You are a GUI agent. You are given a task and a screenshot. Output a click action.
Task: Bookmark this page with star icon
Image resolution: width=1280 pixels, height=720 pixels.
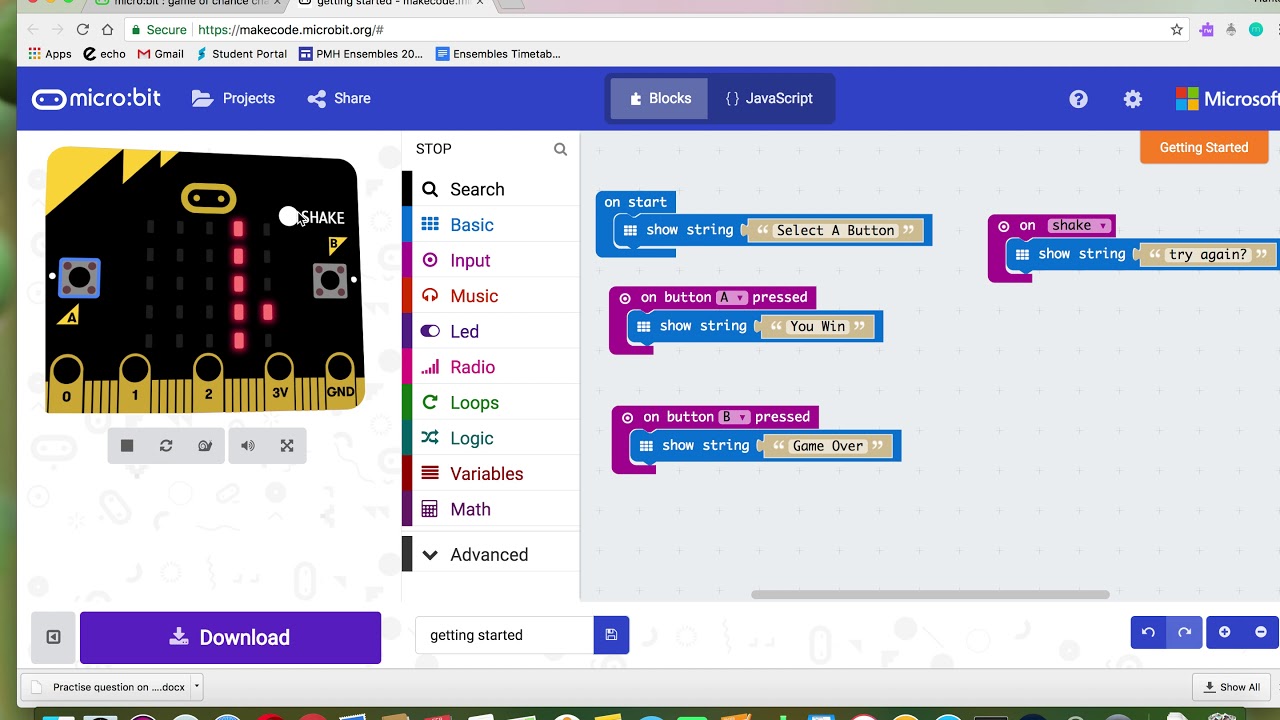[1177, 30]
